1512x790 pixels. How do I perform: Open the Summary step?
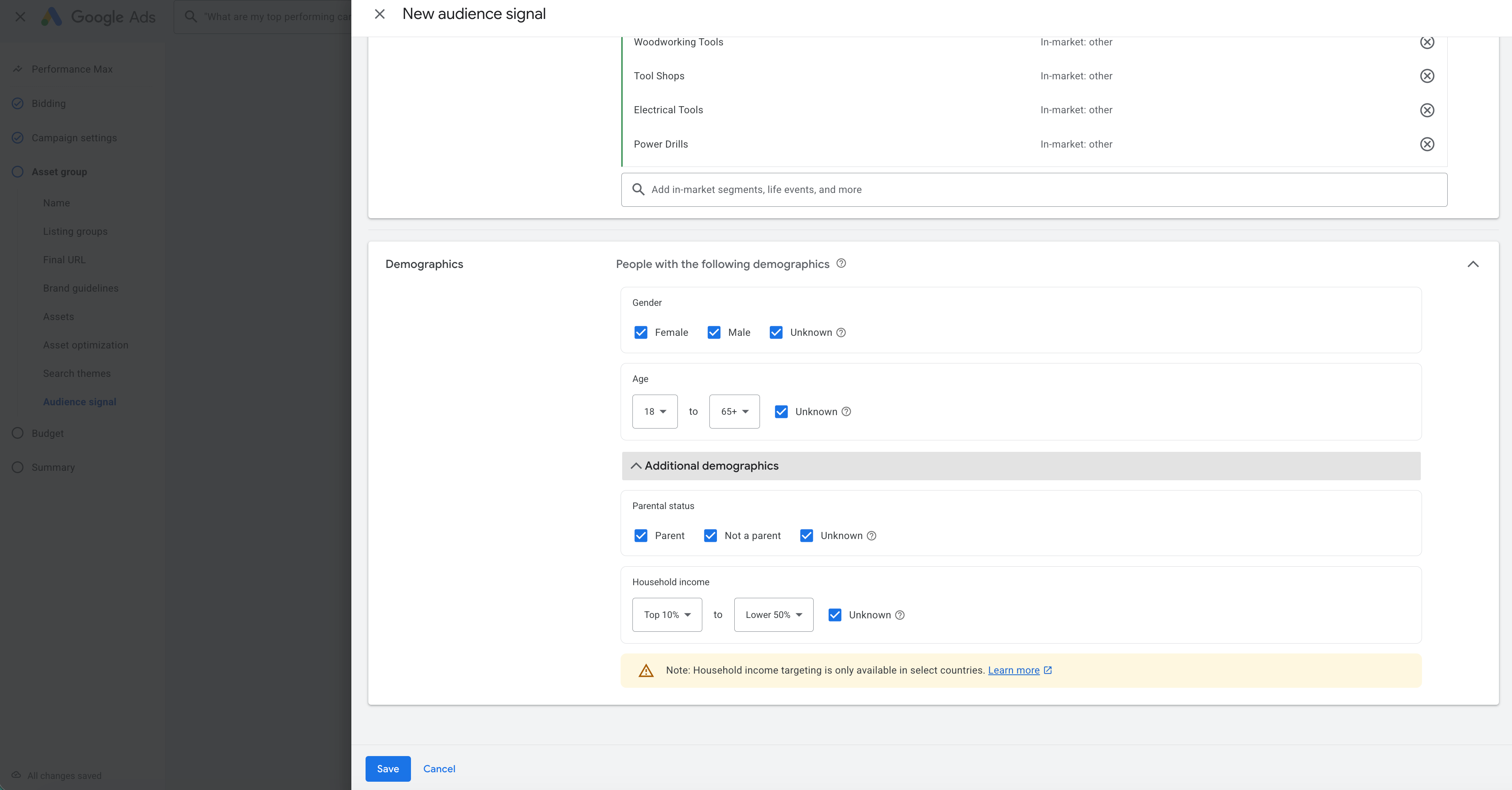[x=53, y=468]
